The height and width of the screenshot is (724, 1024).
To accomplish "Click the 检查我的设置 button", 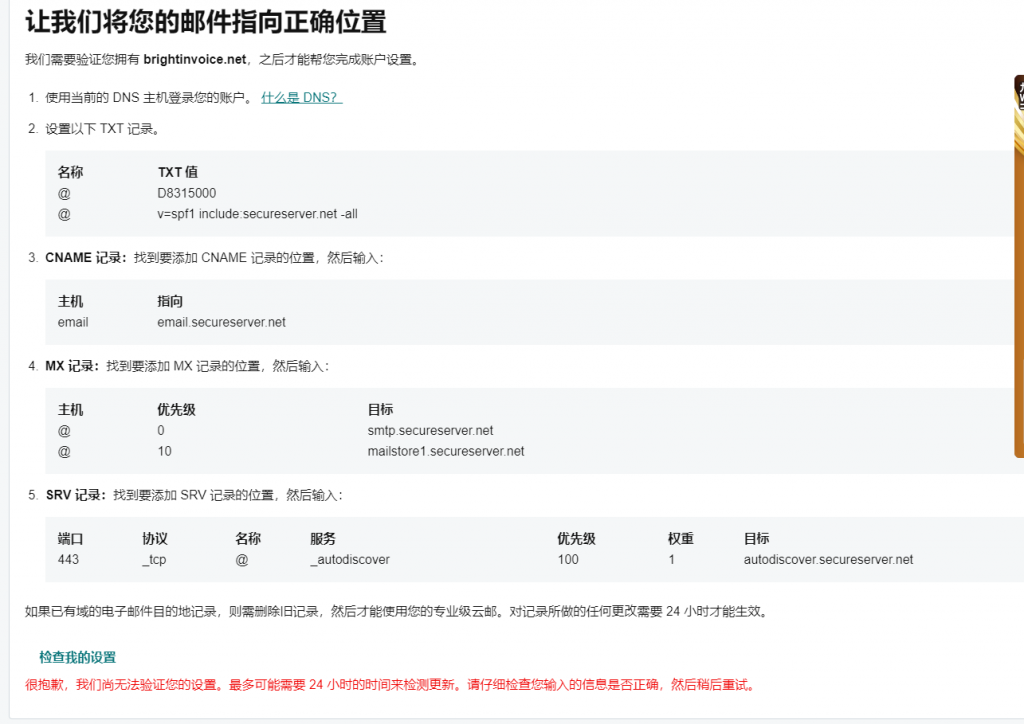I will (77, 657).
